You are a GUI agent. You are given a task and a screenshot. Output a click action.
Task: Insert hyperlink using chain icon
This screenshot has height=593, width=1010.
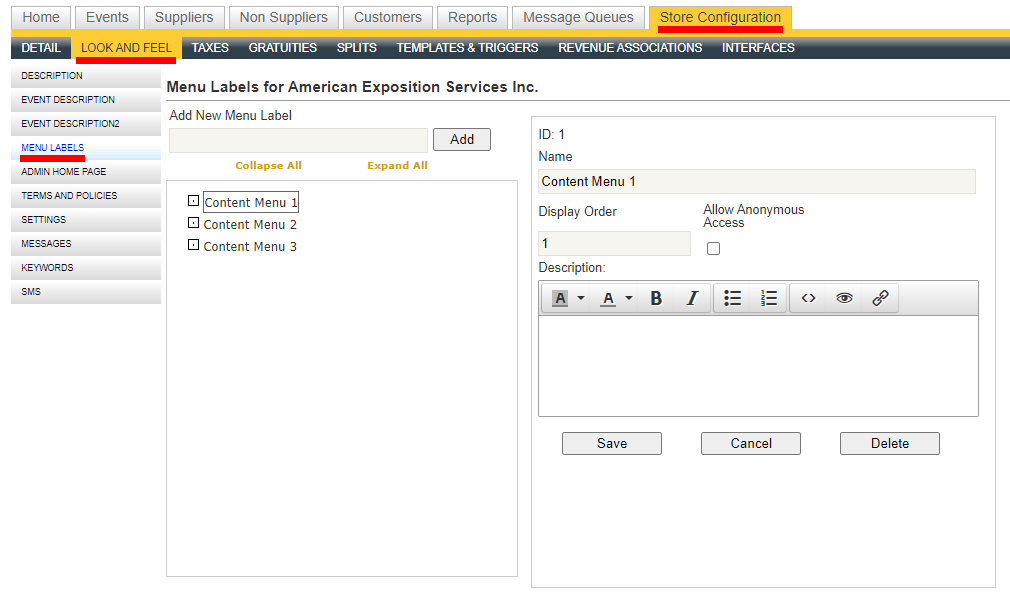click(880, 298)
